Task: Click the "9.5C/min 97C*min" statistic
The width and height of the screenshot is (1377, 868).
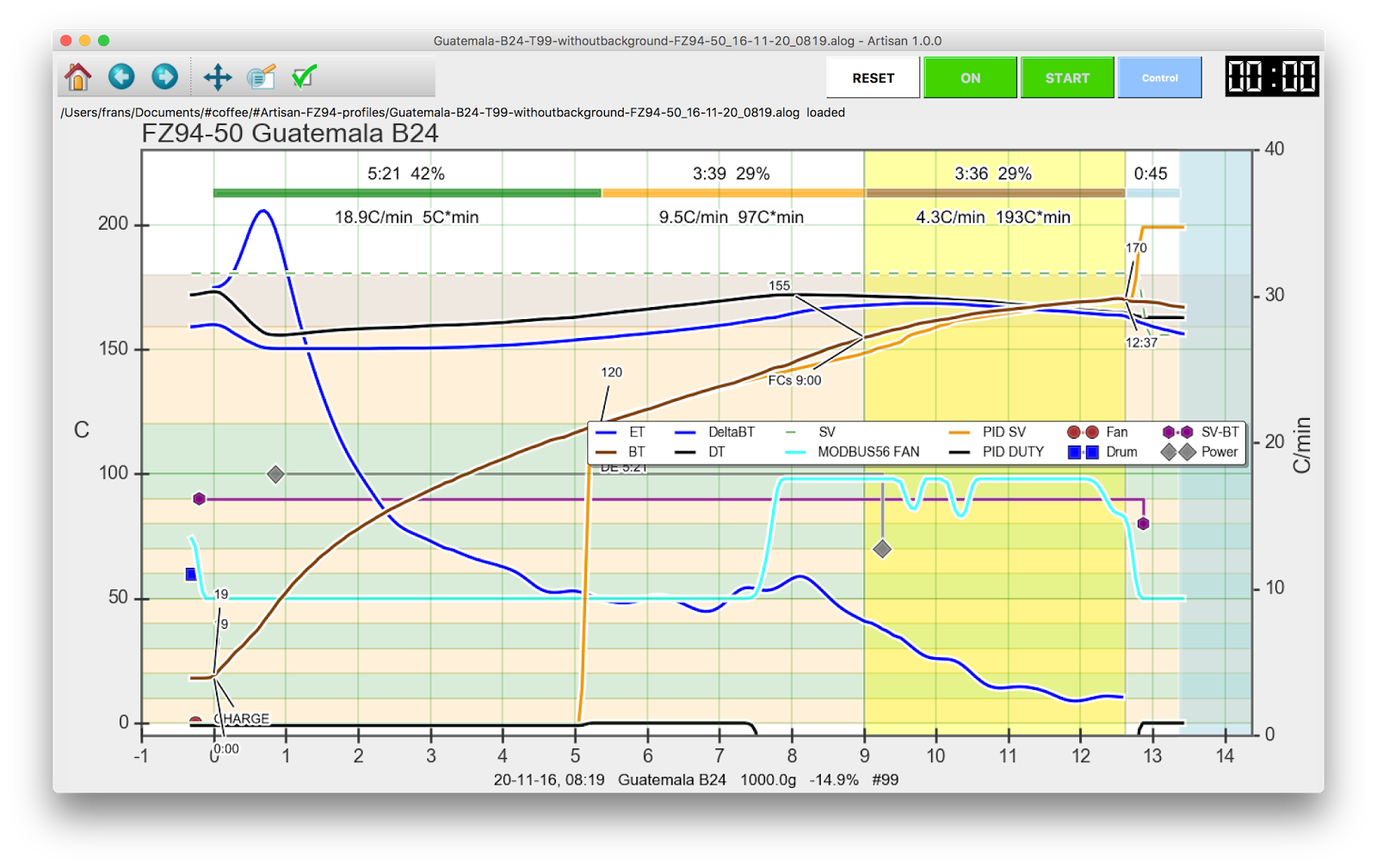Action: point(732,218)
